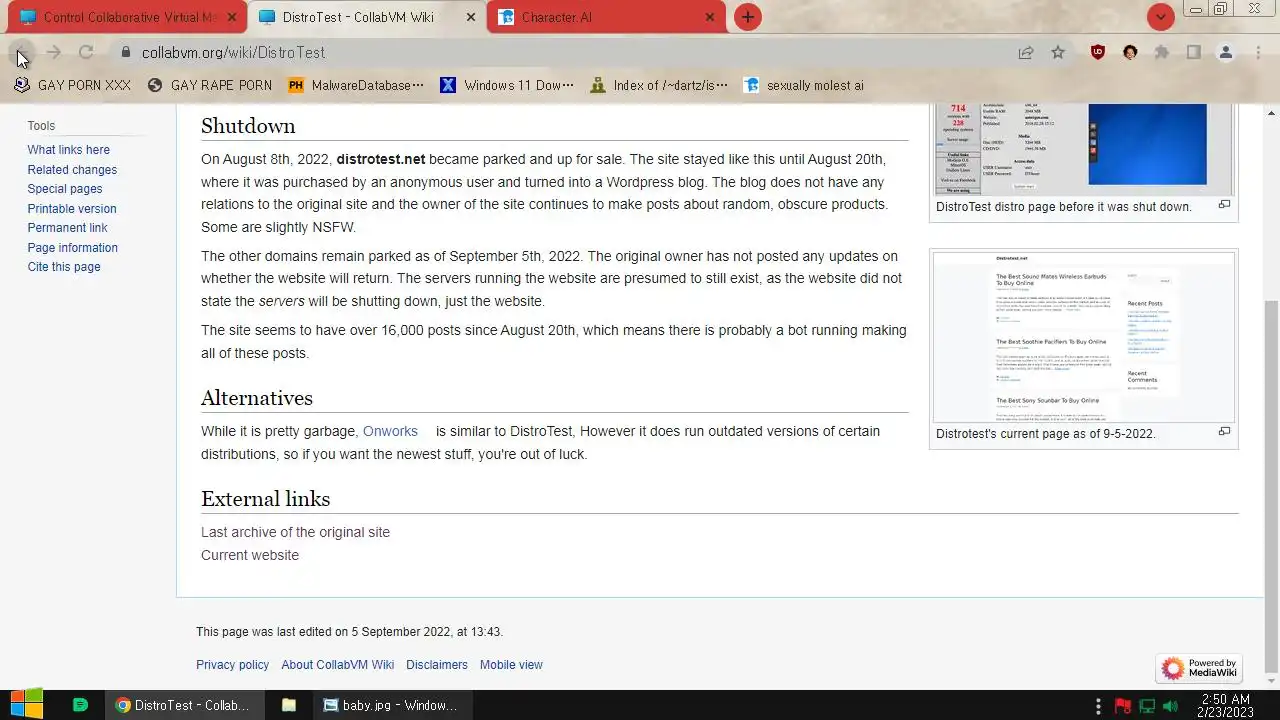1280x720 pixels.
Task: Open the network tray icon
Action: coord(1148,705)
